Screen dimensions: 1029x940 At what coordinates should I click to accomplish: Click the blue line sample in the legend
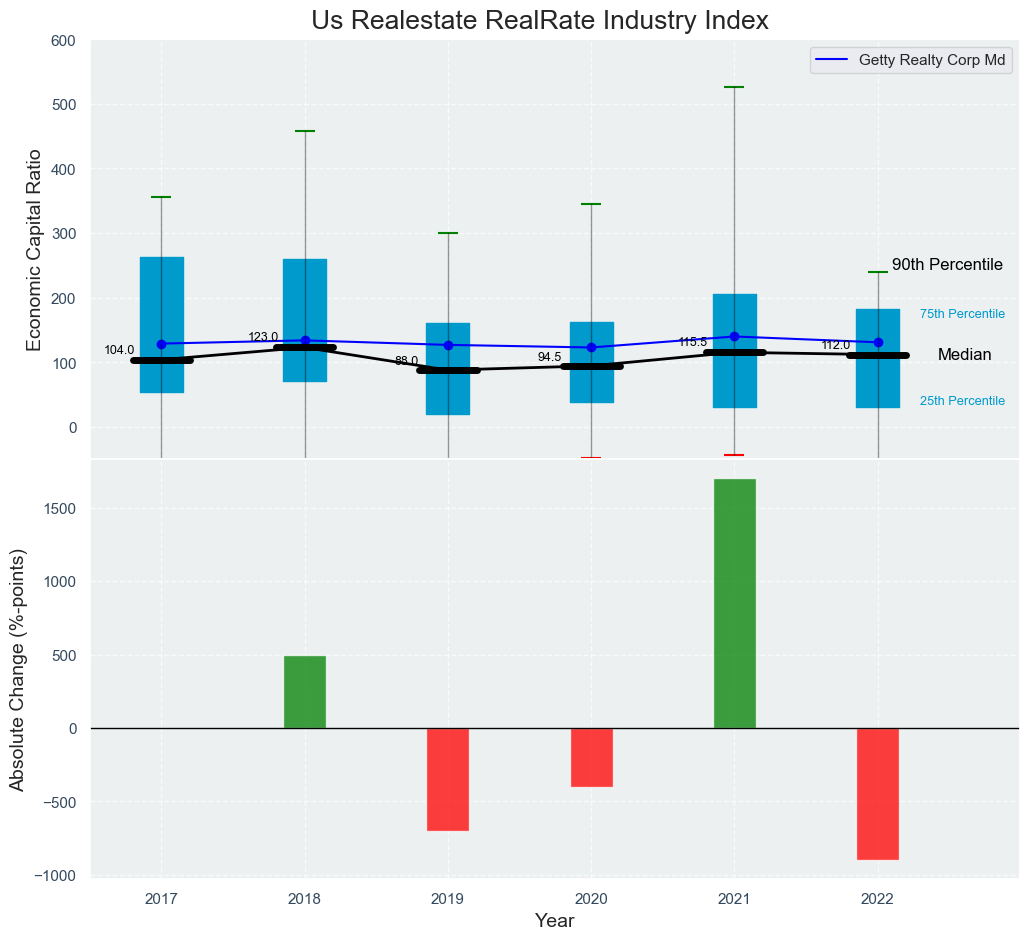pos(833,60)
